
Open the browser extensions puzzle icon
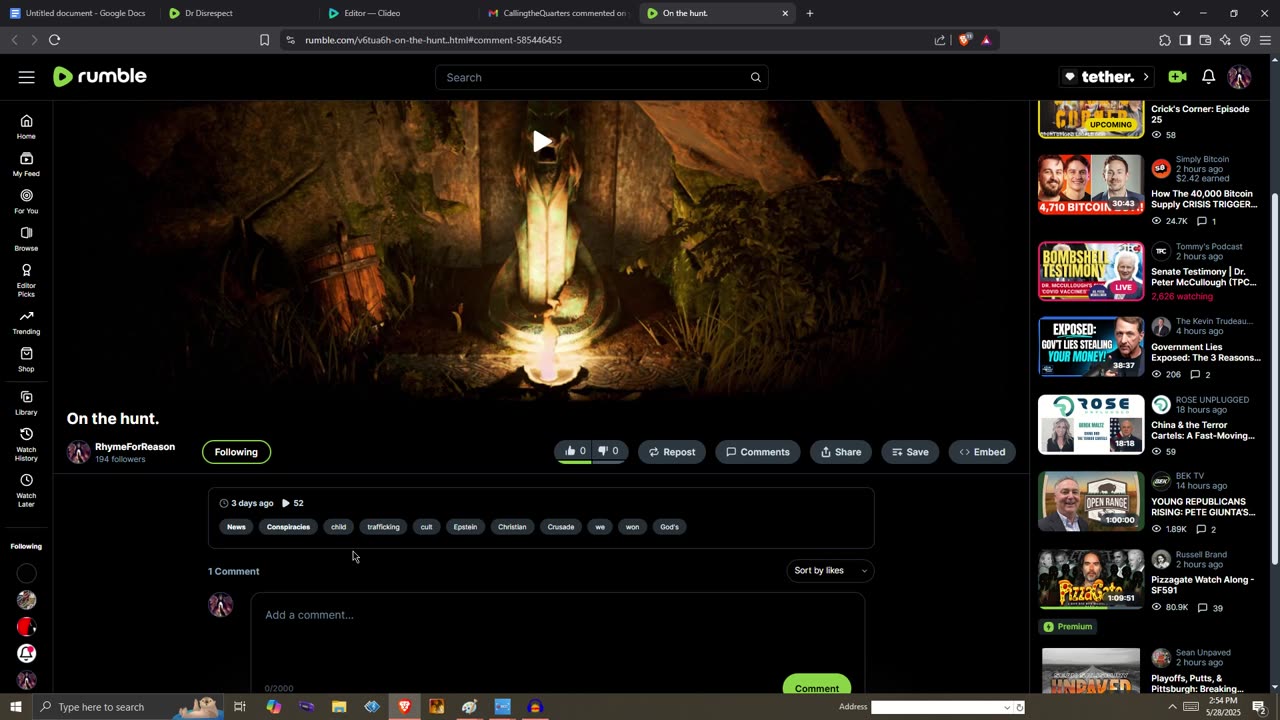click(1165, 40)
